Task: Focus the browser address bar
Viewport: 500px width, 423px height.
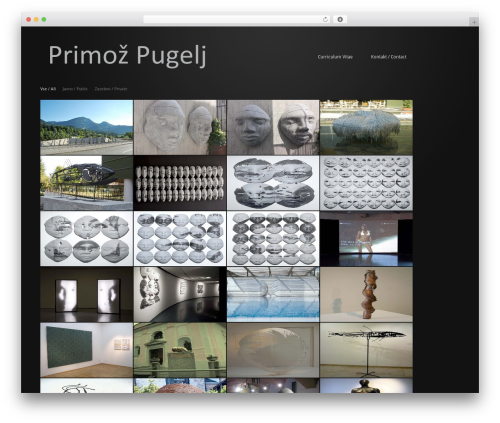Action: pos(237,19)
